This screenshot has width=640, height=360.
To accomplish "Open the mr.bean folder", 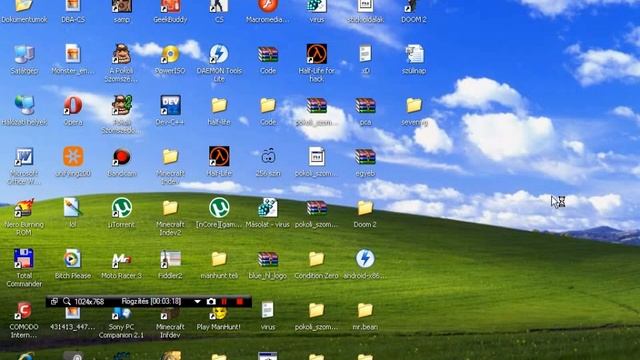I will 365,311.
